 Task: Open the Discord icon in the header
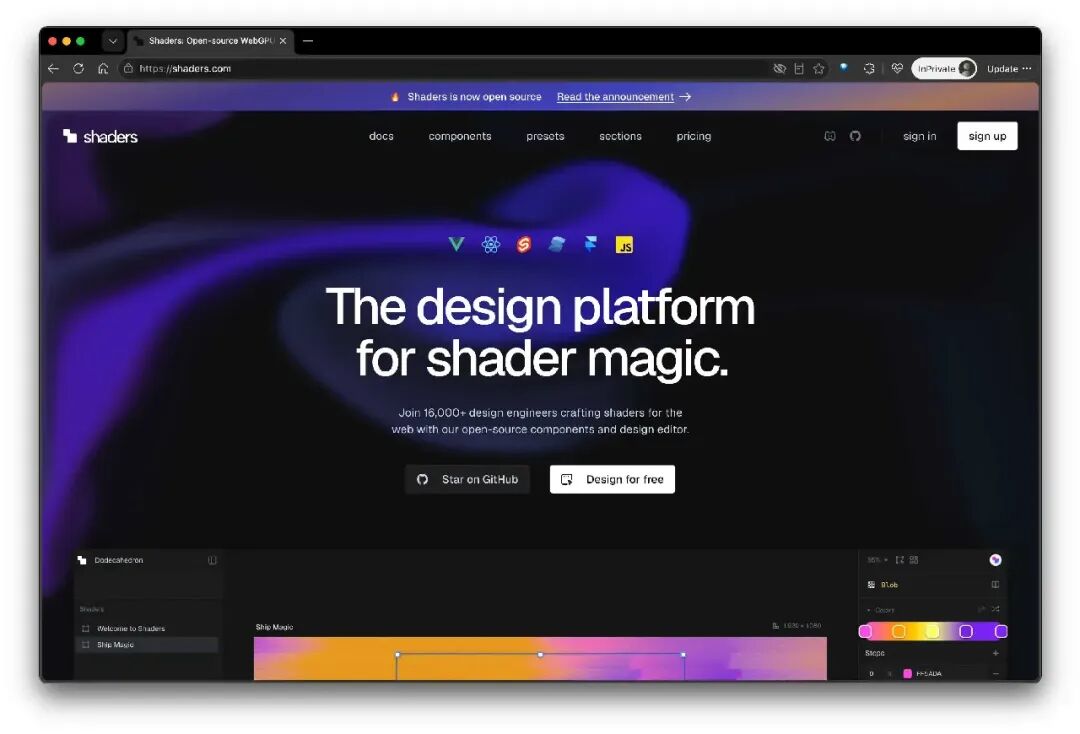(x=830, y=136)
